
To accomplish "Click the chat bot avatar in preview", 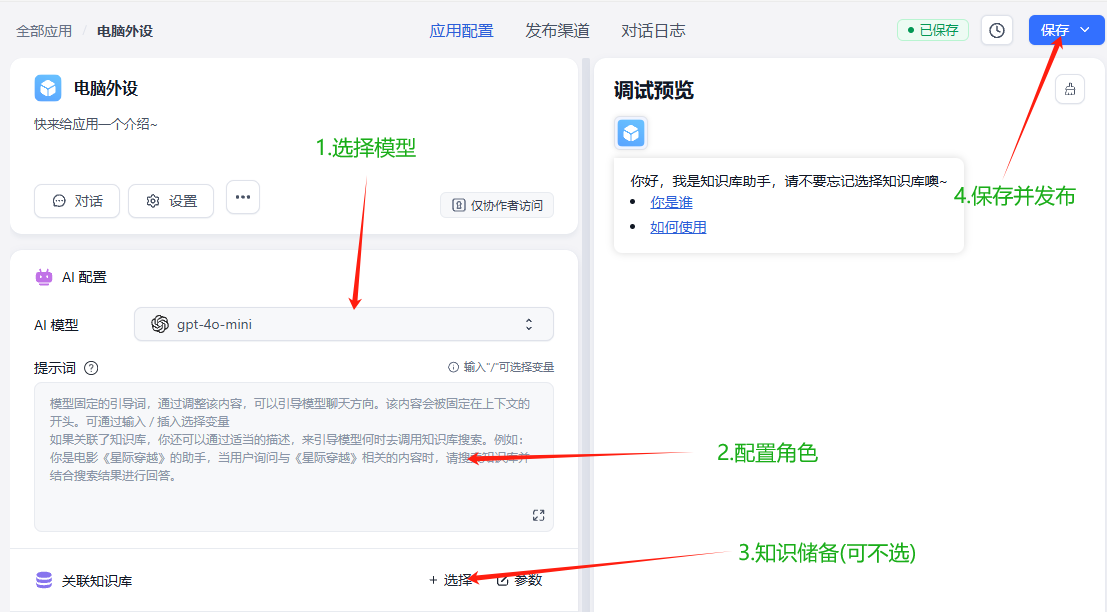I will pyautogui.click(x=631, y=133).
